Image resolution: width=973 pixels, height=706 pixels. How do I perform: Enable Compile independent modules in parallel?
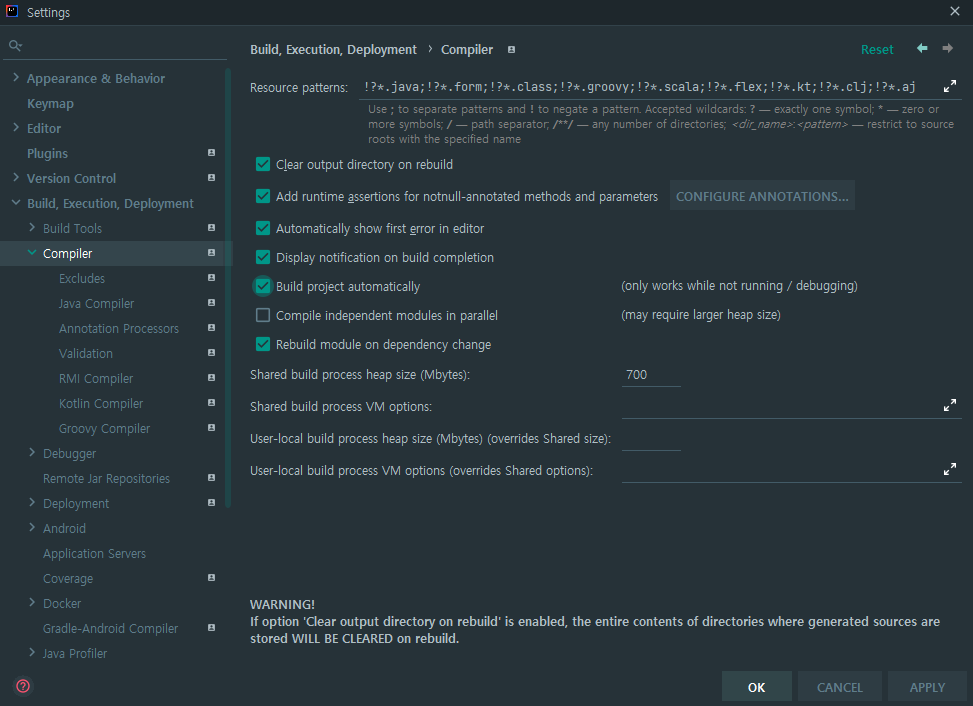(x=262, y=314)
